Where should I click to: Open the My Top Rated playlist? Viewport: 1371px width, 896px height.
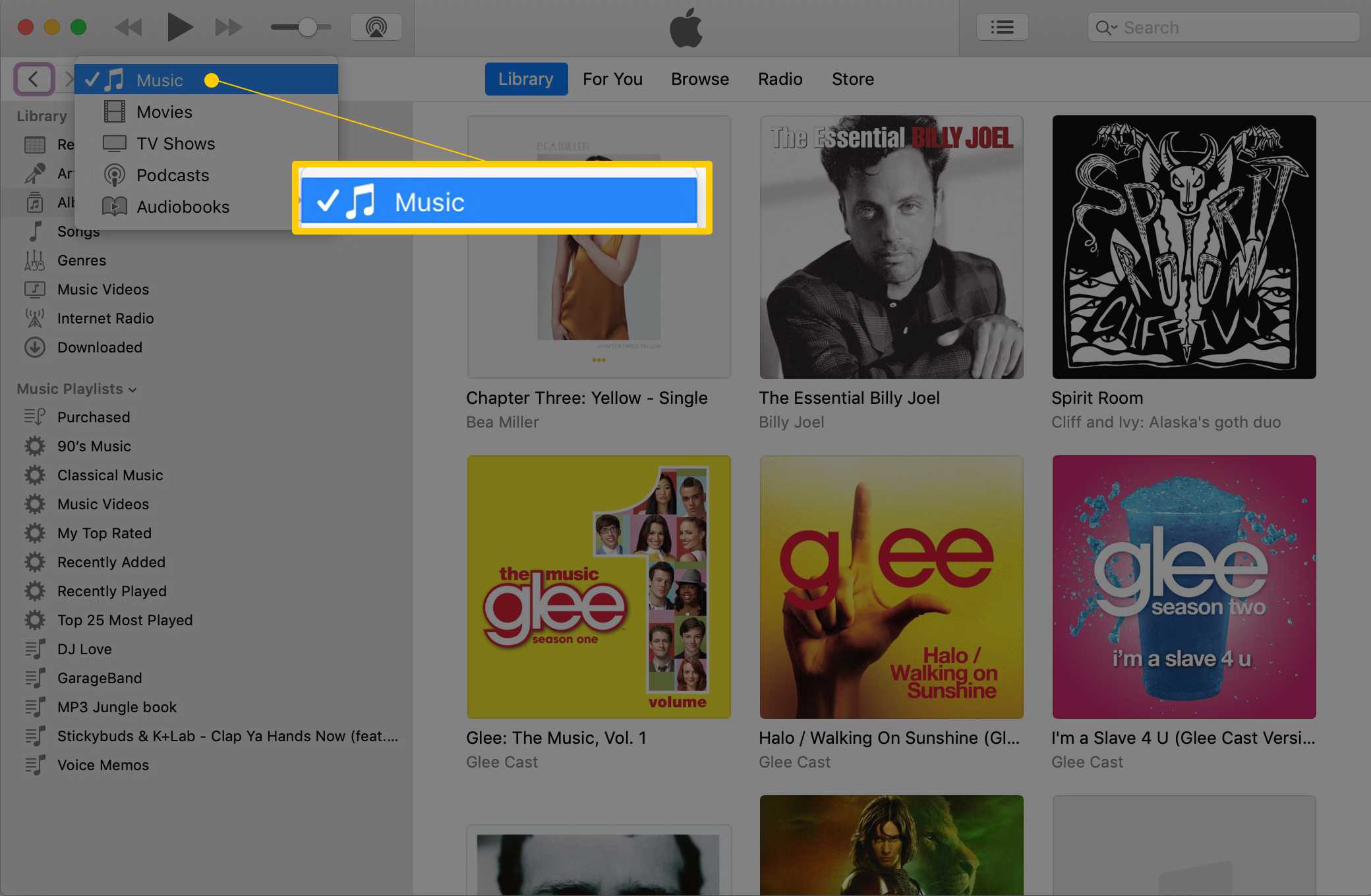click(x=104, y=533)
